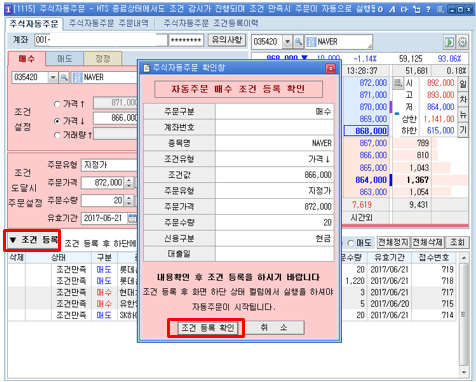Click the help question mark in title bar
Image resolution: width=476 pixels, height=382 pixels.
click(x=428, y=9)
